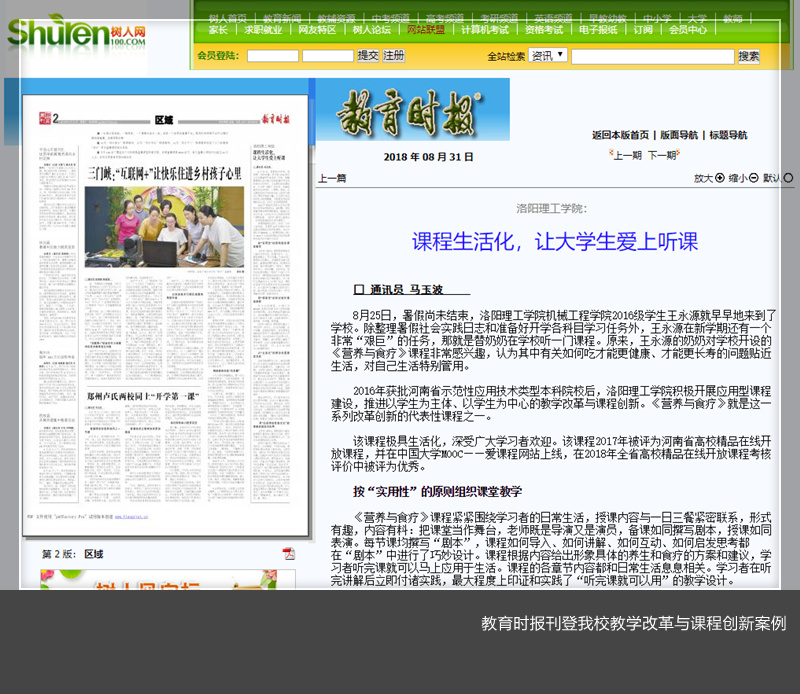Open the 树人论坛 navigation item
Viewport: 800px width, 694px height.
(372, 30)
